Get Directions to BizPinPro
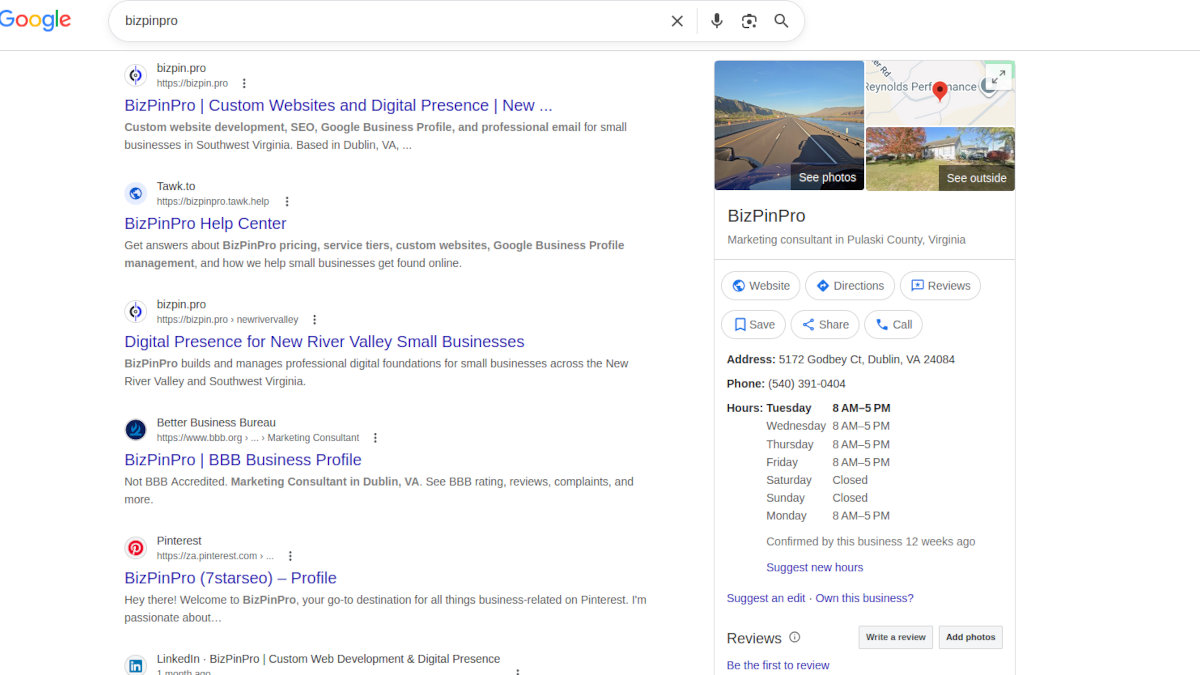This screenshot has height=675, width=1200. click(x=849, y=285)
